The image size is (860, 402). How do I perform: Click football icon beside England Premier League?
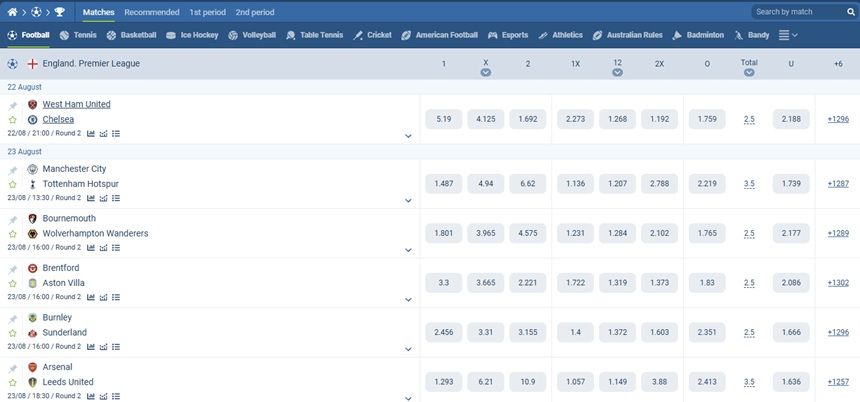pyautogui.click(x=12, y=64)
